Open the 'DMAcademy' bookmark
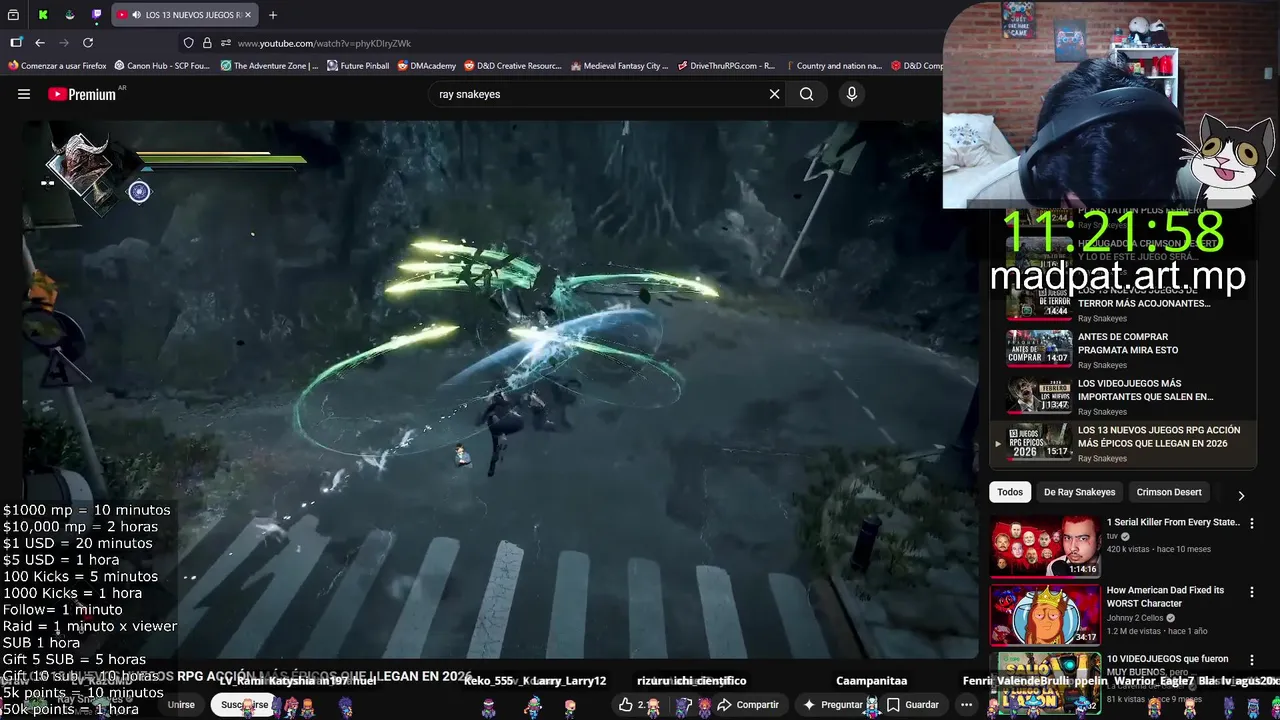Viewport: 1280px width, 720px height. (426, 66)
